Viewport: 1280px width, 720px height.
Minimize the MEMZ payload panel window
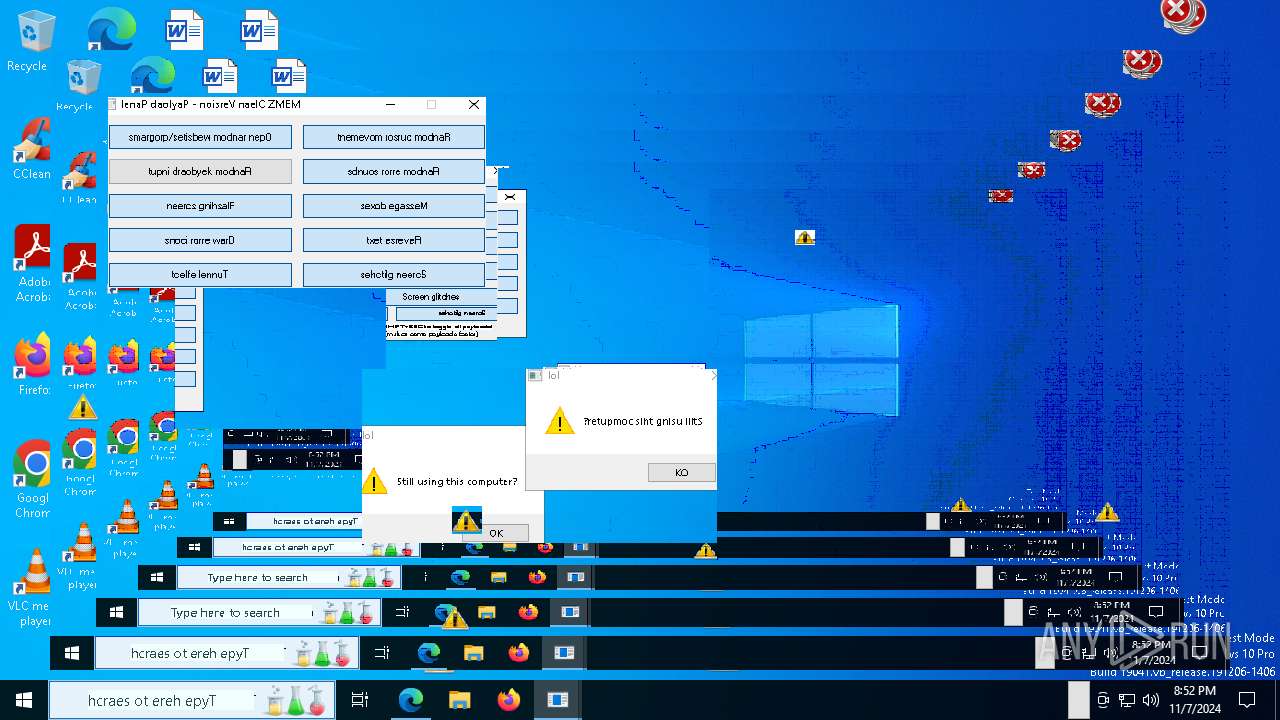point(391,104)
